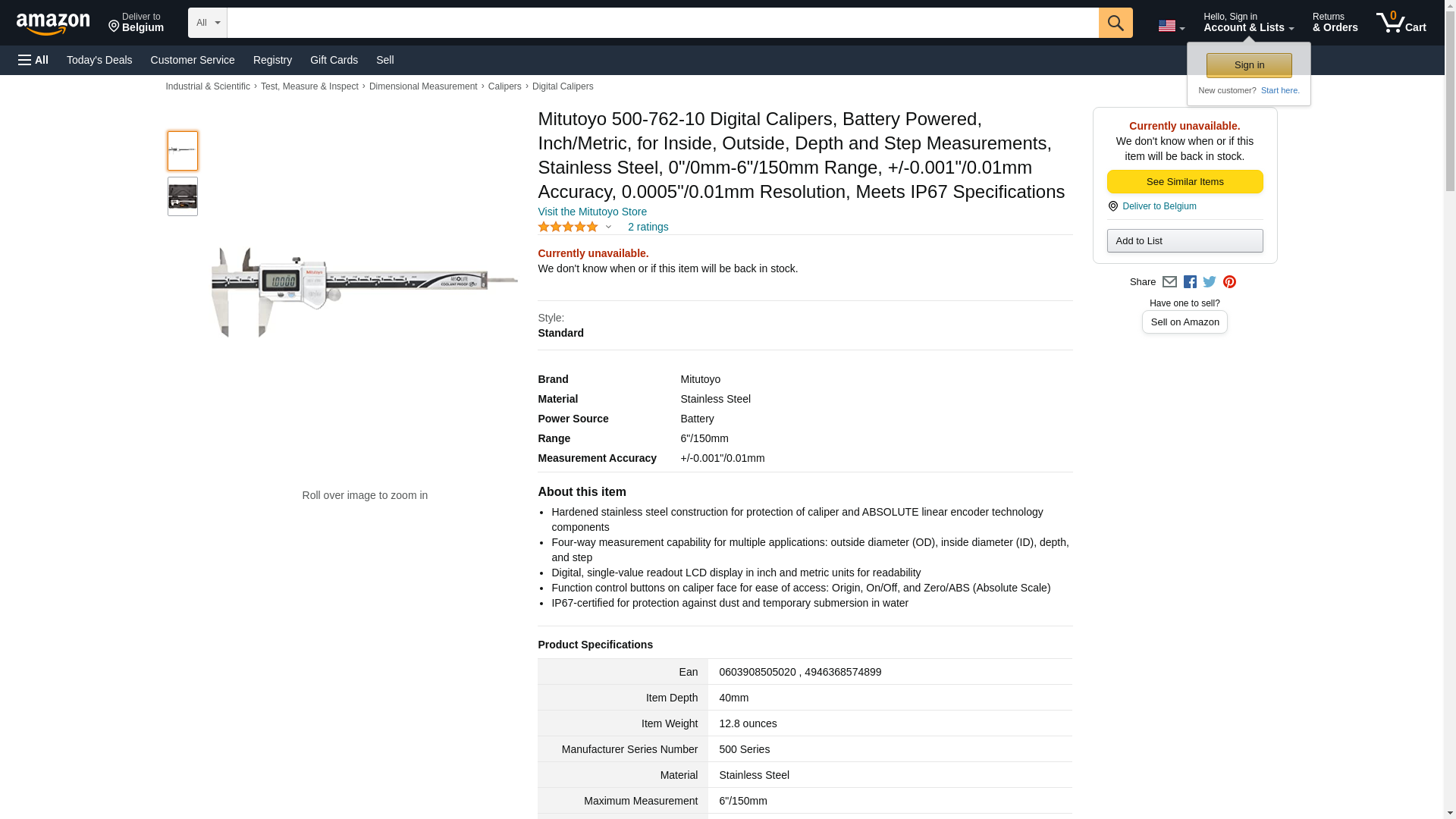Open the shopping cart
Screen dimensions: 1456x819
(x=1401, y=23)
